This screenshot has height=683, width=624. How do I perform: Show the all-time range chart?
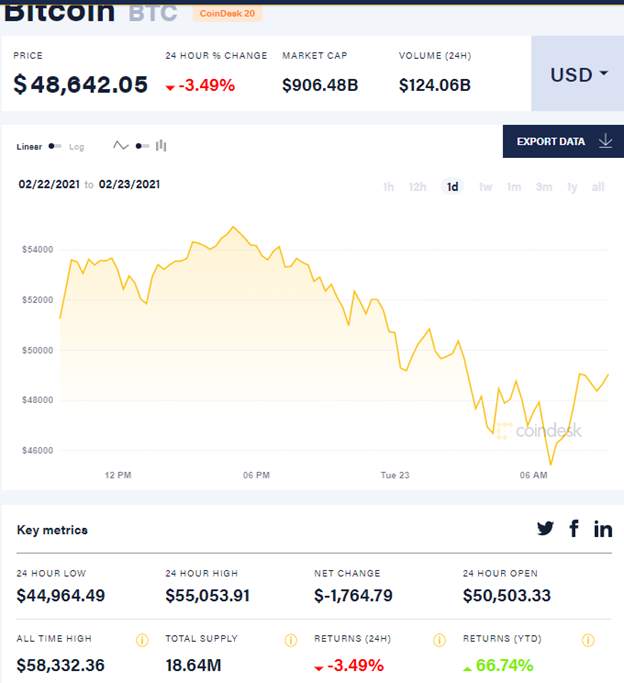(x=598, y=187)
